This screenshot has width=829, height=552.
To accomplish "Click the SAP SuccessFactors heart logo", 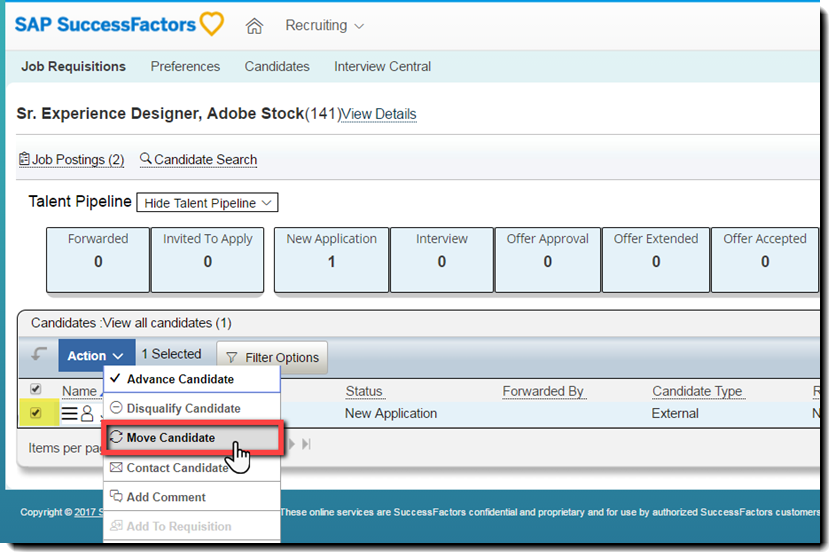I will click(x=211, y=24).
